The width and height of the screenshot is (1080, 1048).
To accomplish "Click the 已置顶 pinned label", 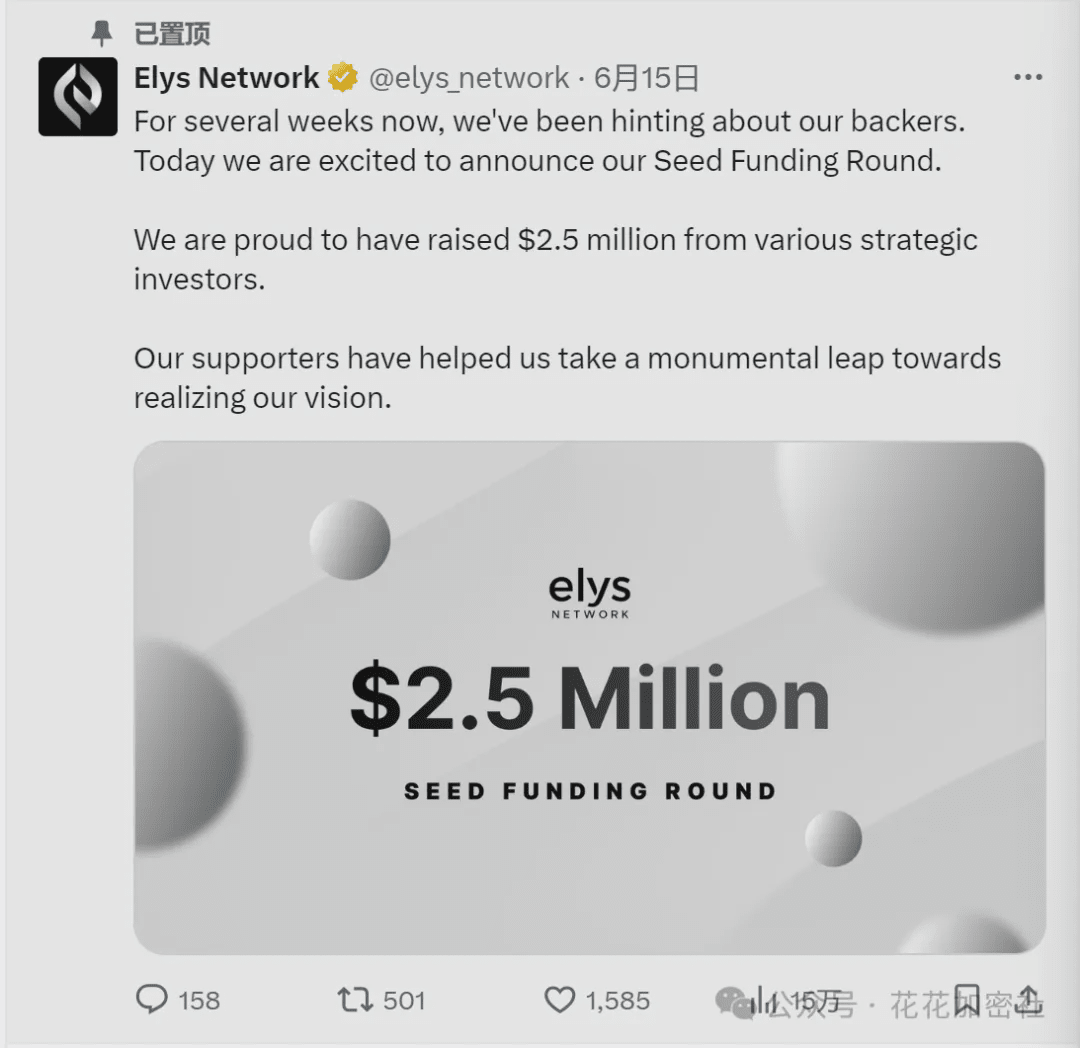I will 172,34.
